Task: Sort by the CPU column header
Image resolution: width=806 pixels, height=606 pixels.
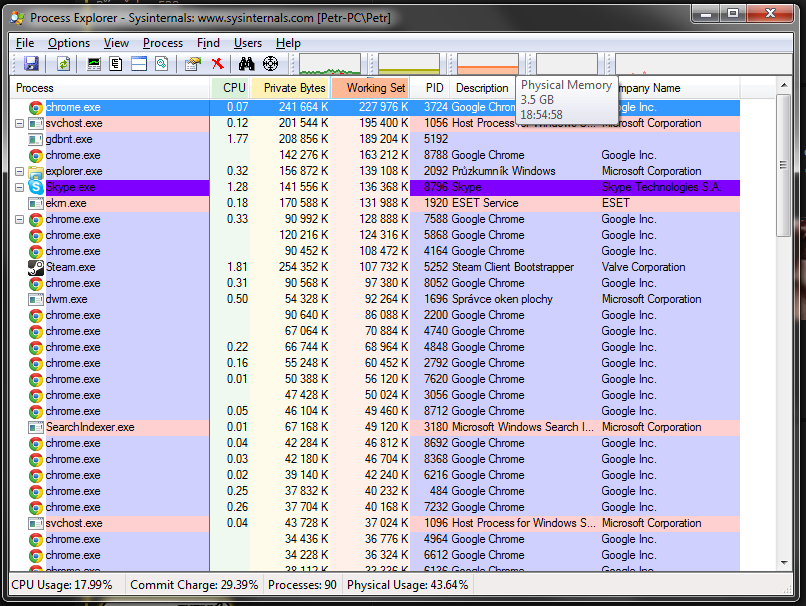Action: click(234, 88)
